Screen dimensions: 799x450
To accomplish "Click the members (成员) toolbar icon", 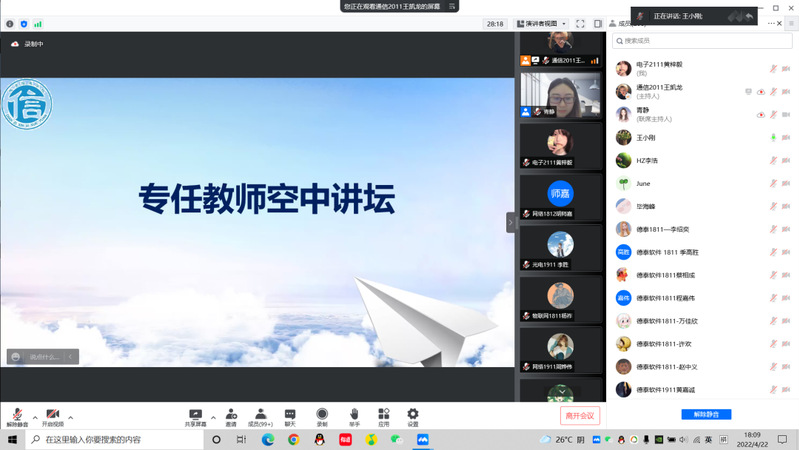I will [x=260, y=416].
